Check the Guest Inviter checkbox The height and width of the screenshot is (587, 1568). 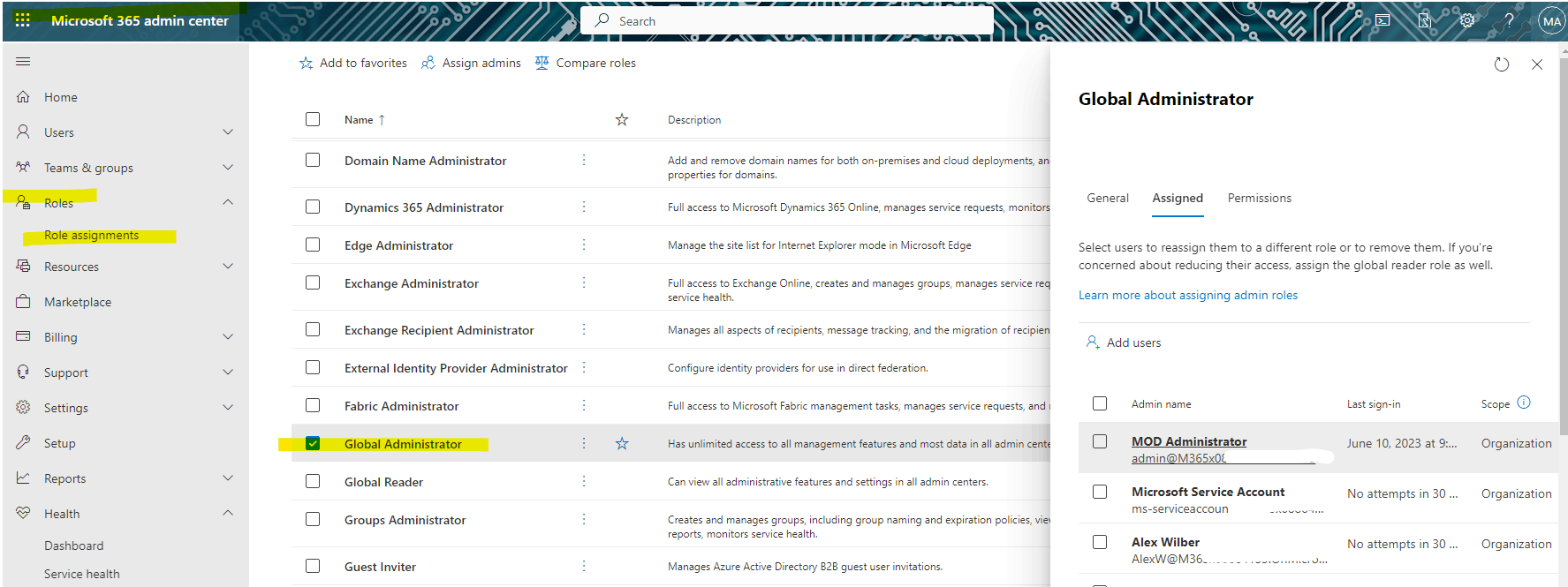[x=313, y=566]
